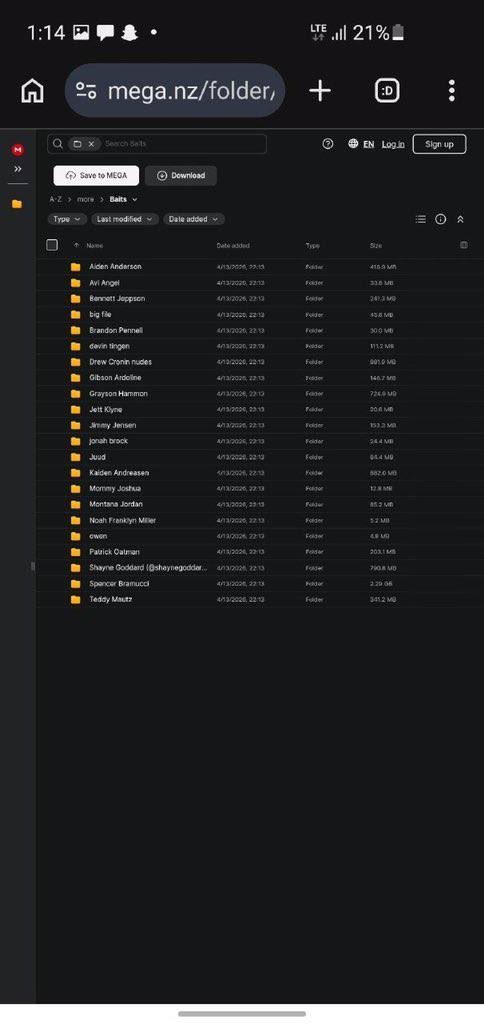The height and width of the screenshot is (1024, 484).
Task: Click the sidebar resize handle
Action: (33, 566)
